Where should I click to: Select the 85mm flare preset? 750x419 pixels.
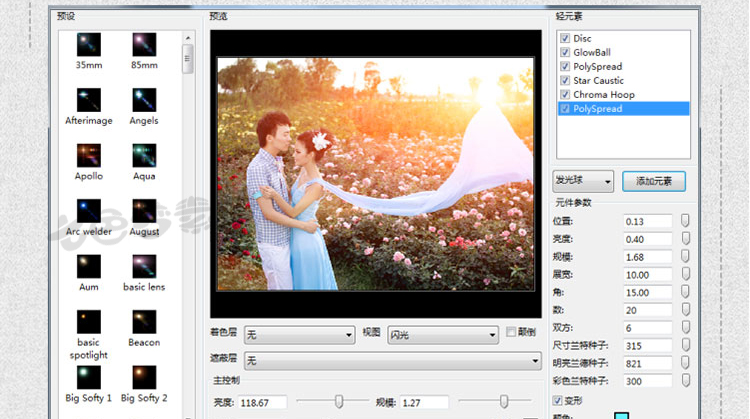144,44
